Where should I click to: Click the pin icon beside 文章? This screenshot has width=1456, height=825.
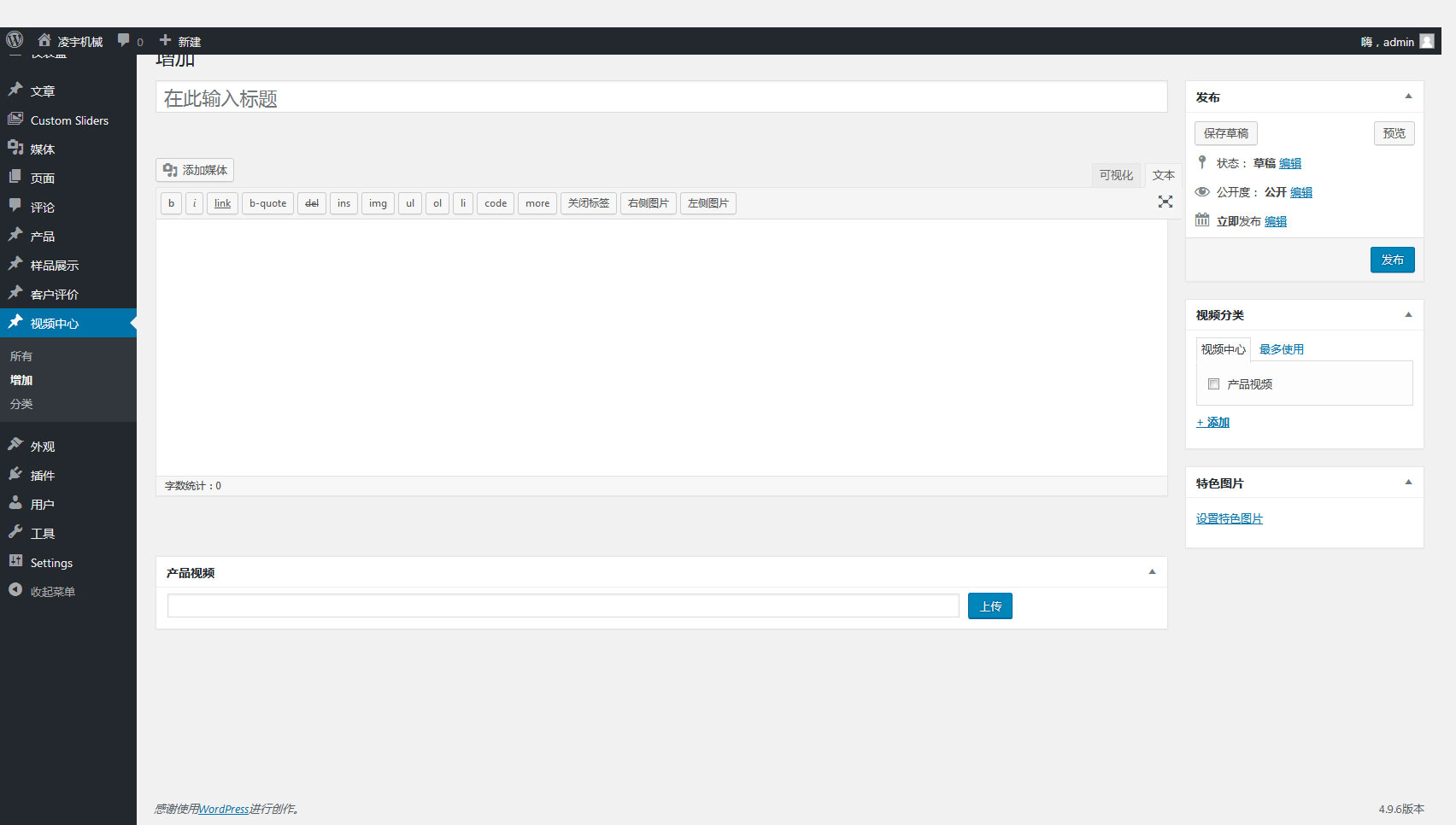[15, 90]
